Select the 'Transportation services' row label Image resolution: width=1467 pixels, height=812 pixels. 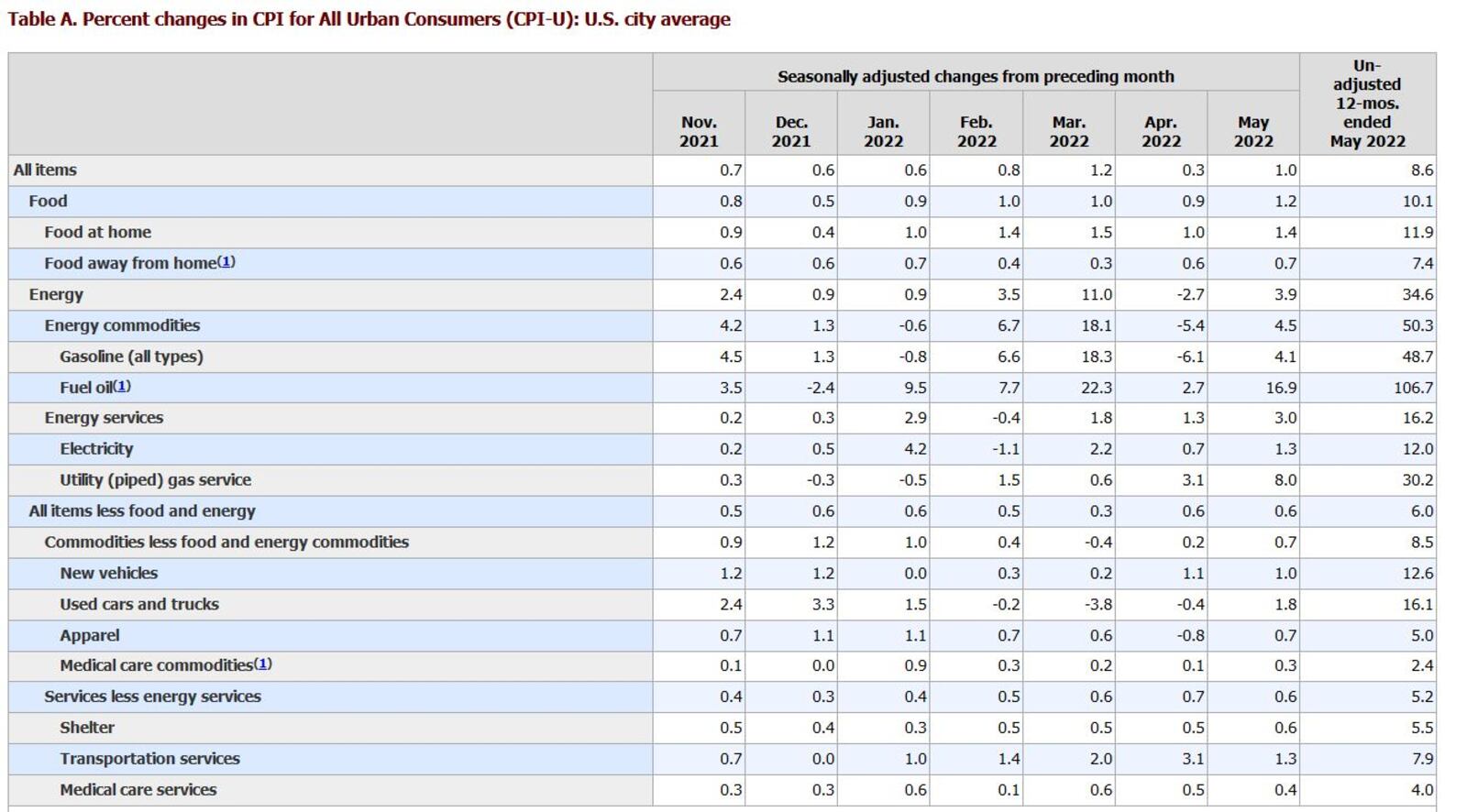pos(149,759)
